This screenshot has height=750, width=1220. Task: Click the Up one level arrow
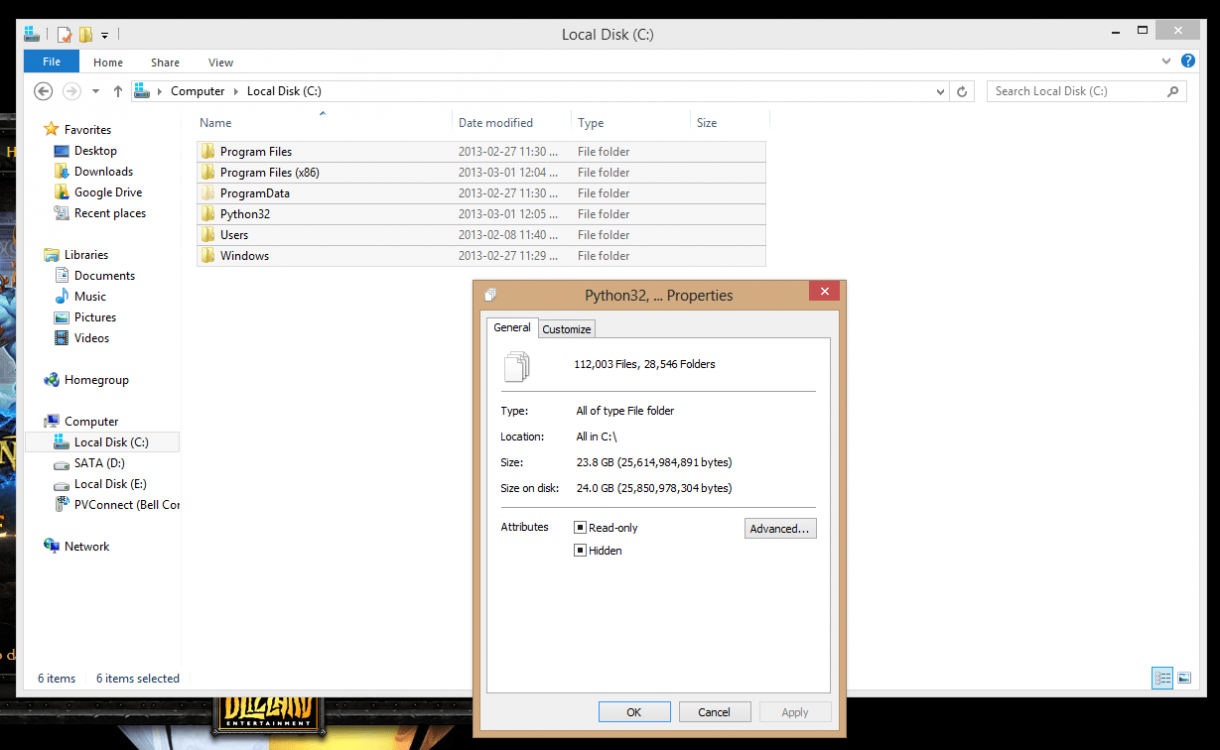tap(118, 91)
